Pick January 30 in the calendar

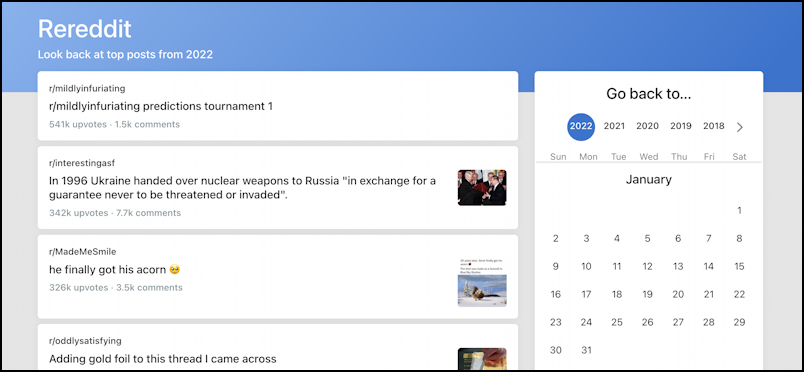(556, 350)
